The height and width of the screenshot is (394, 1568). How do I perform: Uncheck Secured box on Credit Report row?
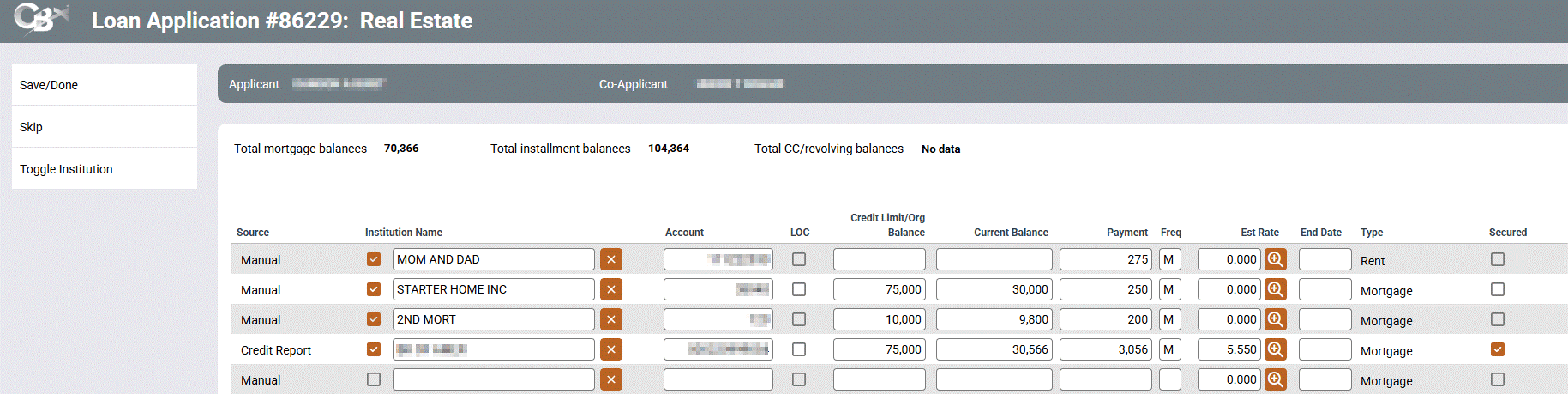1498,349
